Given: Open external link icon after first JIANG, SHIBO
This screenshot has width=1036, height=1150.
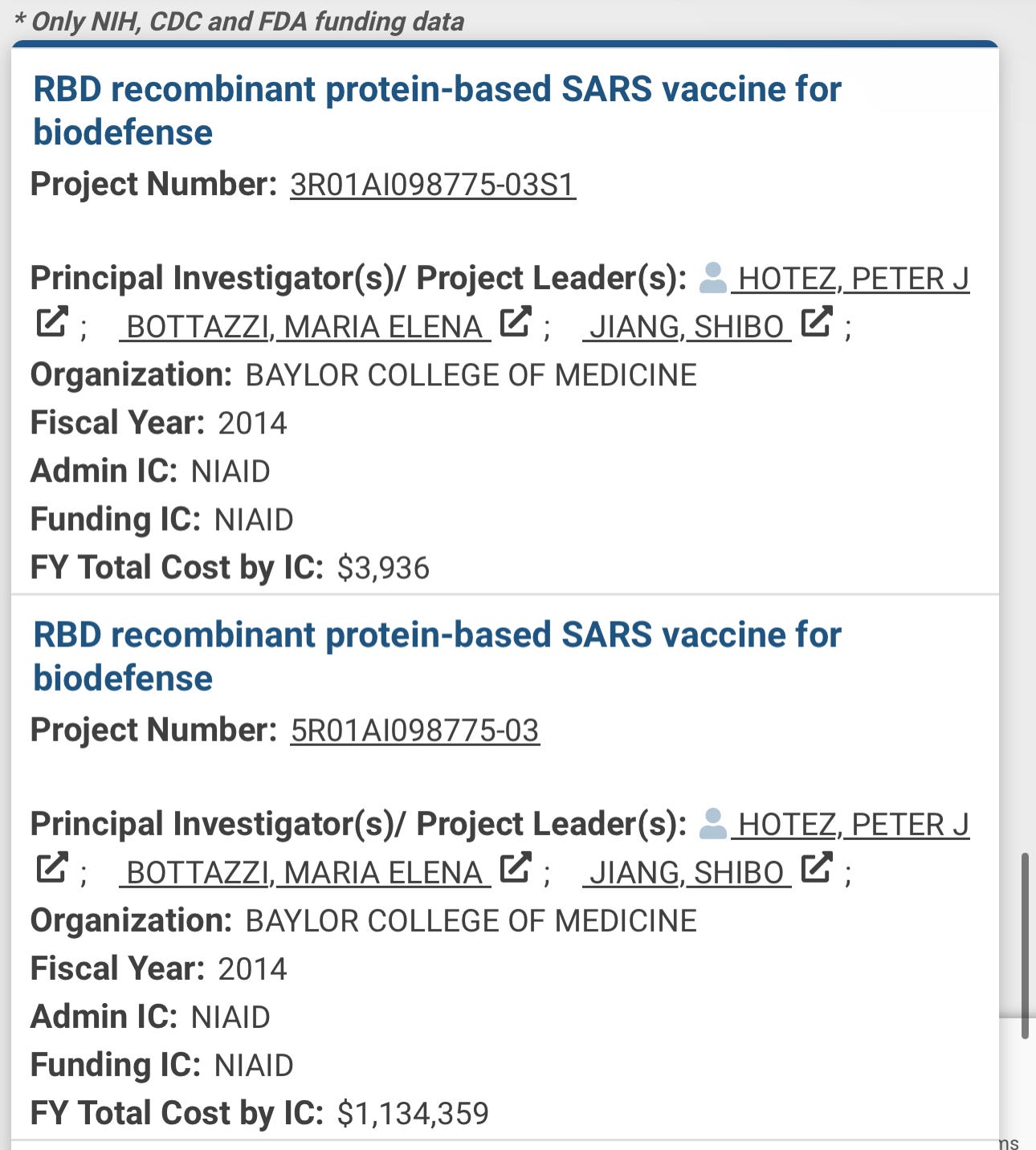Looking at the screenshot, I should (x=817, y=322).
